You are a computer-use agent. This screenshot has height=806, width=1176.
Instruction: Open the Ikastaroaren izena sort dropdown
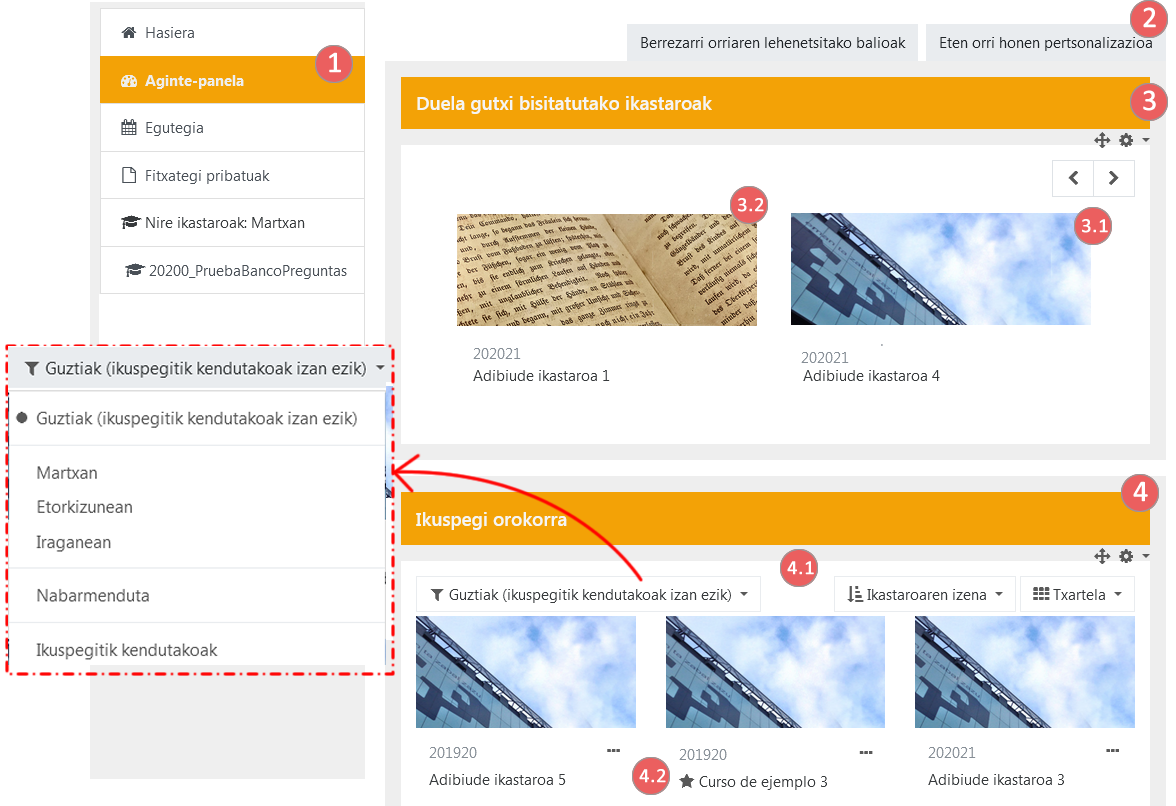[924, 594]
